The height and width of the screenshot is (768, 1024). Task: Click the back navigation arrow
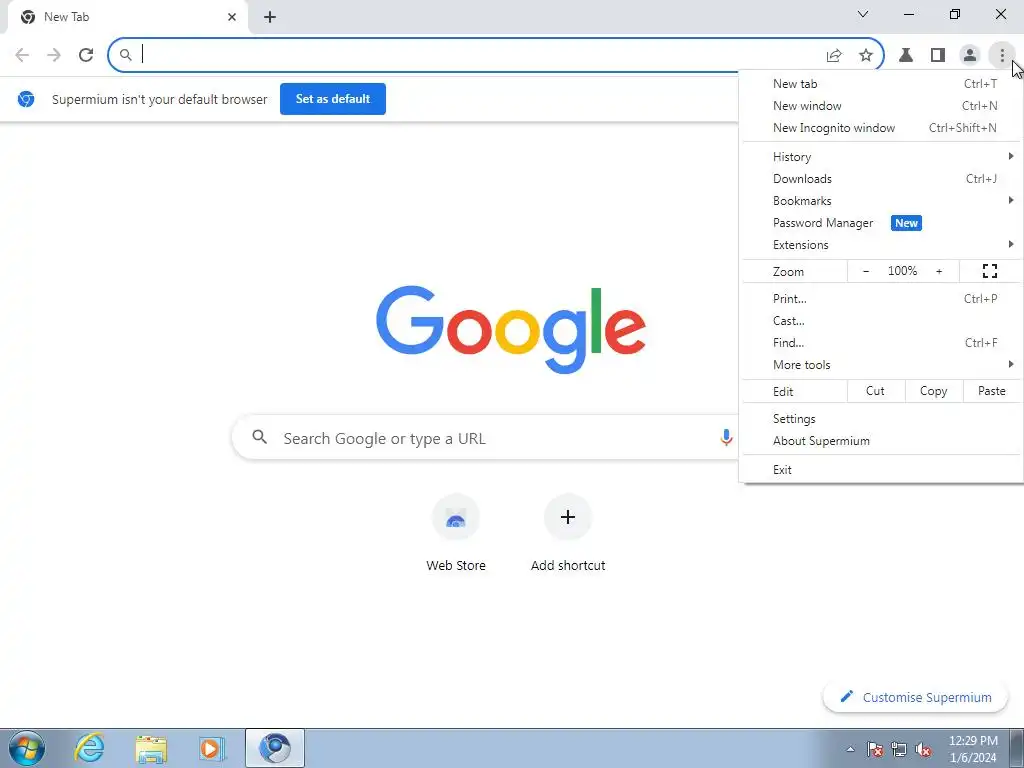[x=22, y=55]
